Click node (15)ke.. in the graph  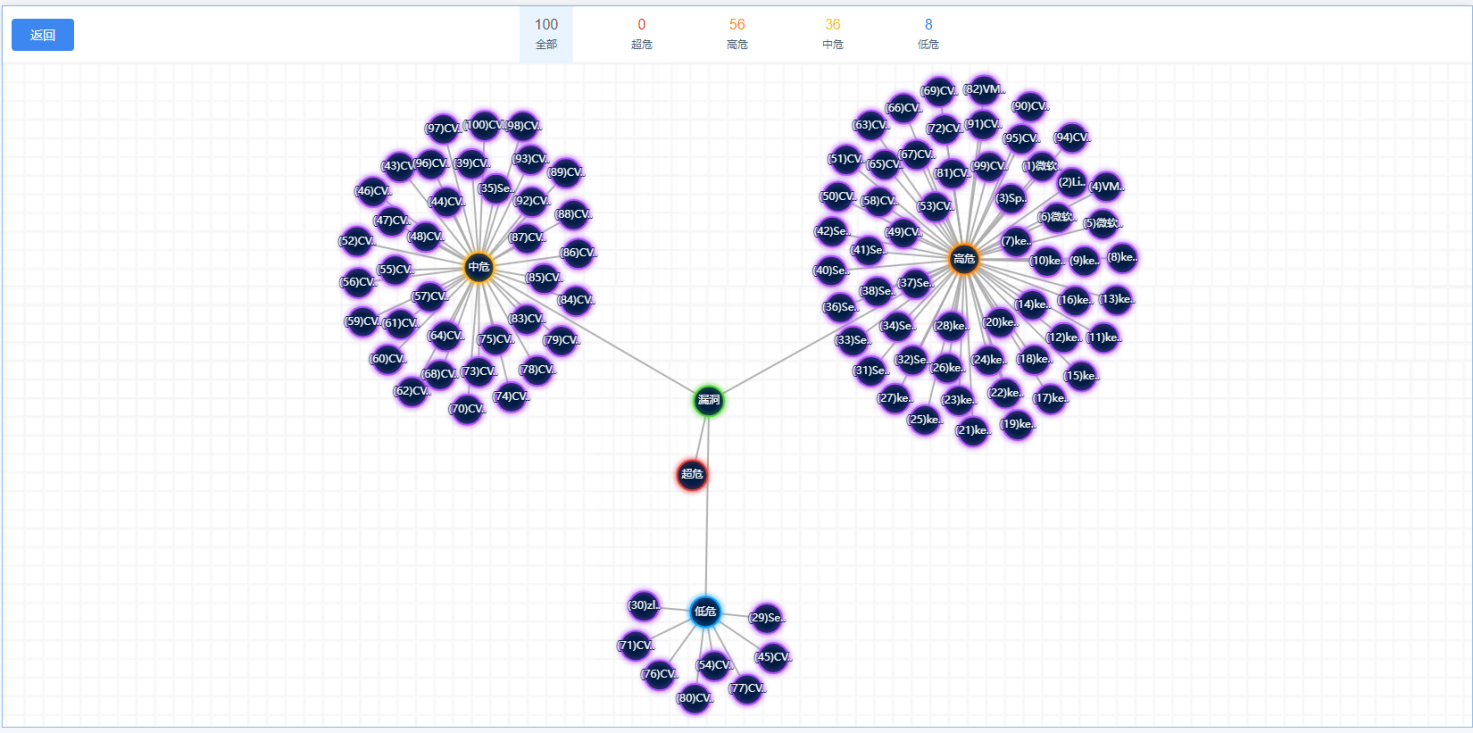click(1080, 376)
